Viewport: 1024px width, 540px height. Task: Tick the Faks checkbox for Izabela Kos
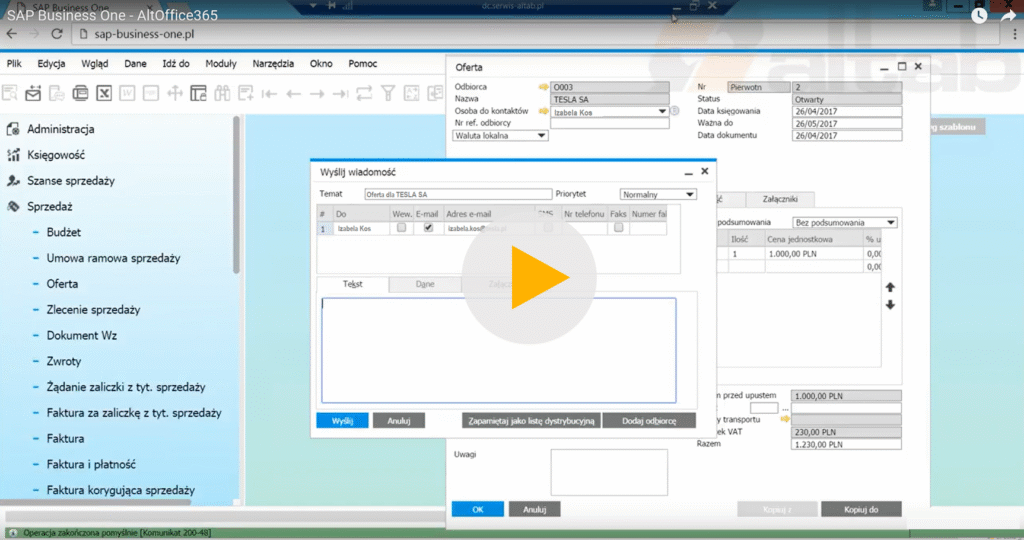[x=618, y=228]
